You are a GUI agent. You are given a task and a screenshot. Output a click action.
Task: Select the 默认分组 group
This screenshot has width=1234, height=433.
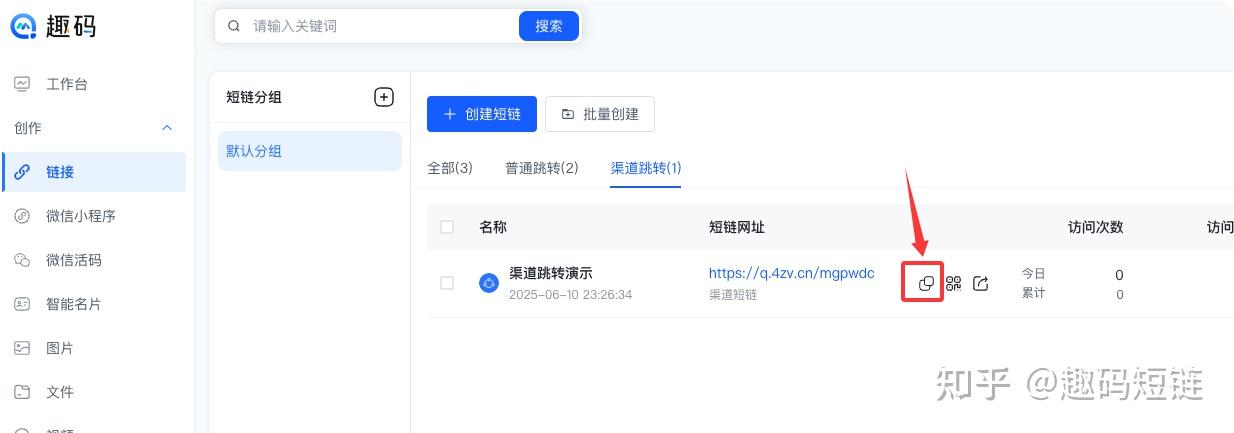pyautogui.click(x=310, y=151)
